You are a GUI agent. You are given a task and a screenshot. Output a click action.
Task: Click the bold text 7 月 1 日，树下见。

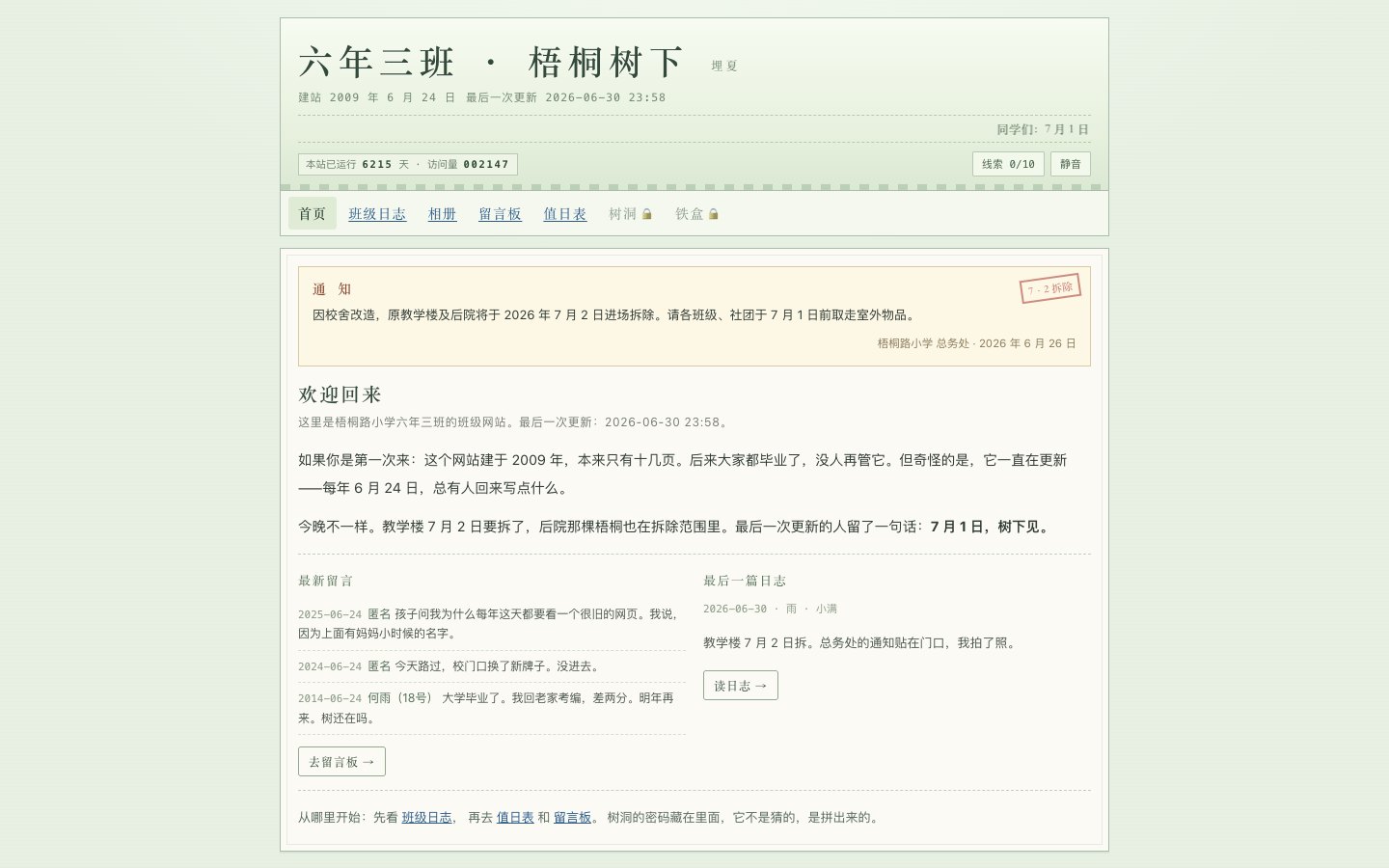click(x=992, y=527)
